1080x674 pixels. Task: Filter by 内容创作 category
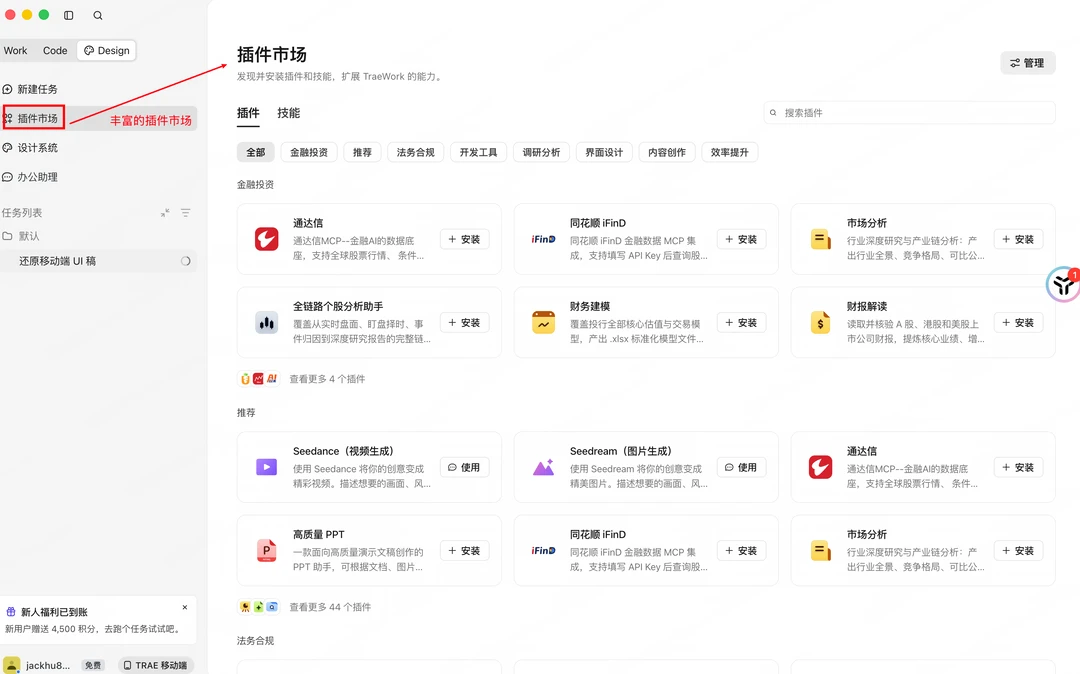point(667,152)
